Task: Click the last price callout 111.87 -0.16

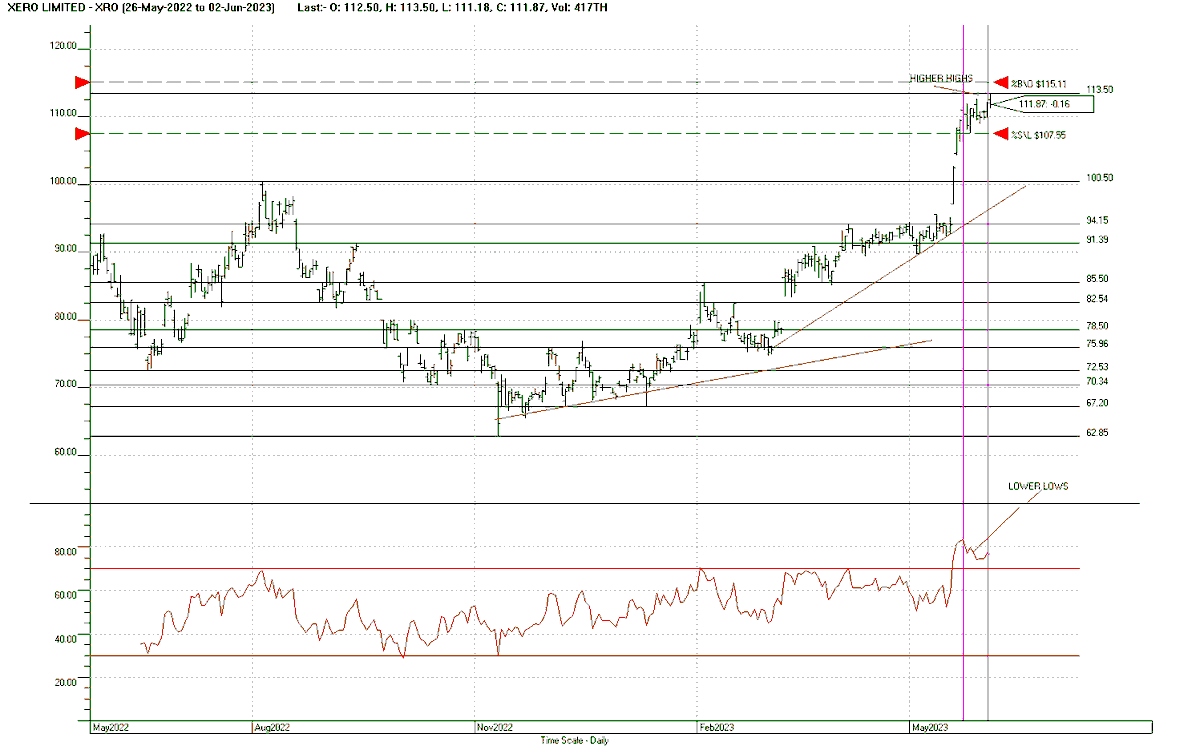Action: [x=1044, y=104]
